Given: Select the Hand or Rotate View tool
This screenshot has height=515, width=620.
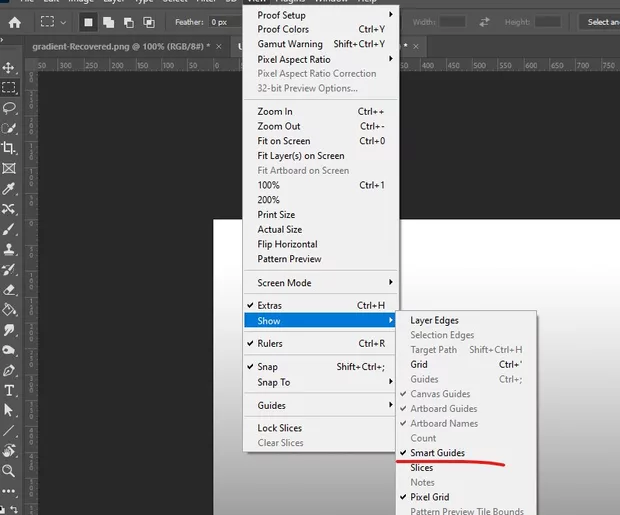Looking at the screenshot, I should point(9,451).
